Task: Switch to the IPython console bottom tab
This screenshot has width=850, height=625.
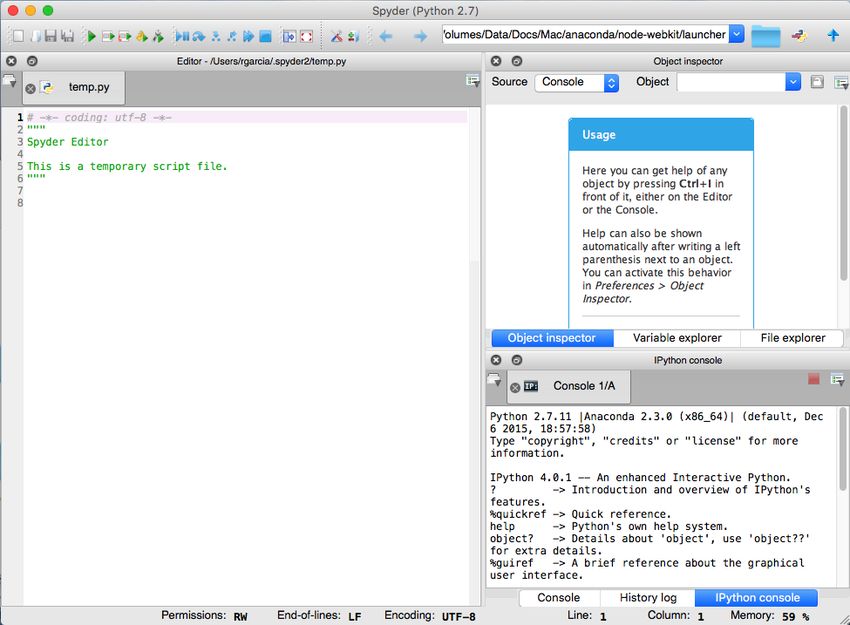Action: coord(757,598)
